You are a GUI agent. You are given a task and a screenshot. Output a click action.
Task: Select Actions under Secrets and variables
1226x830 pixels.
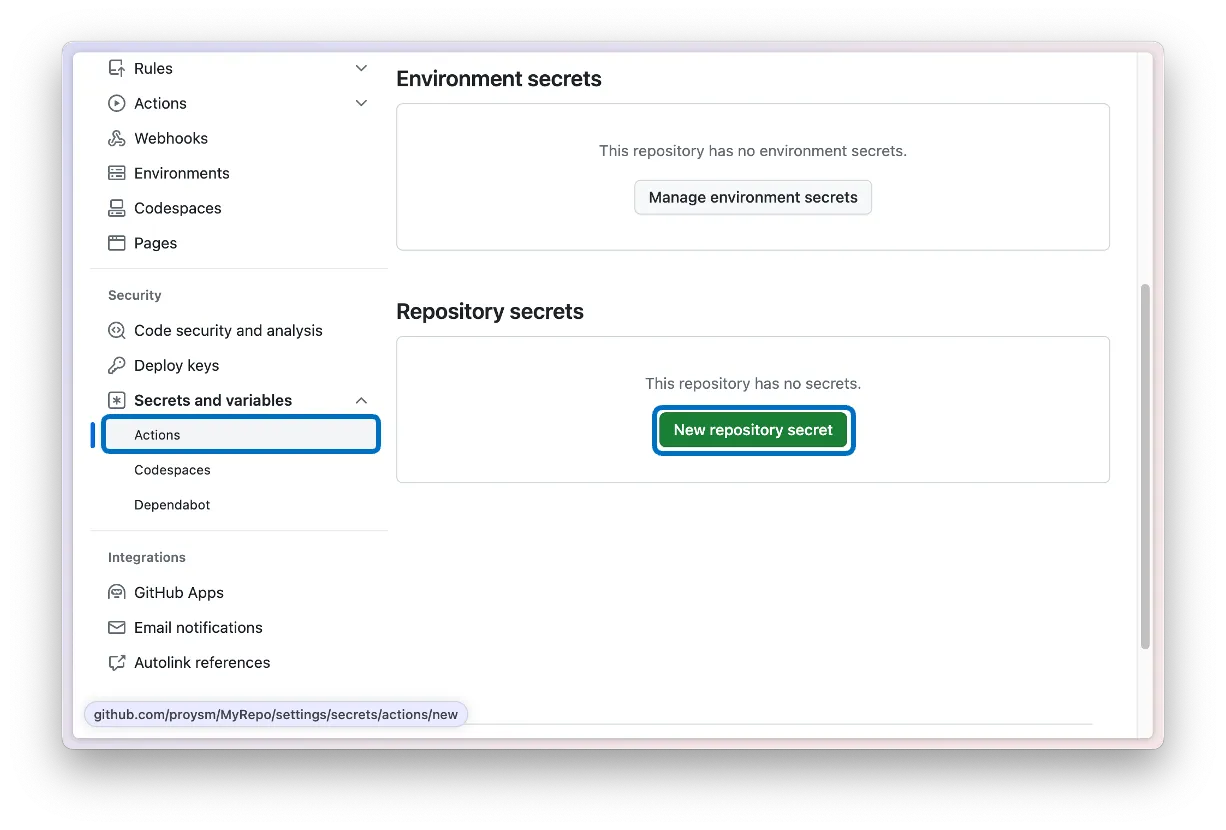point(241,435)
